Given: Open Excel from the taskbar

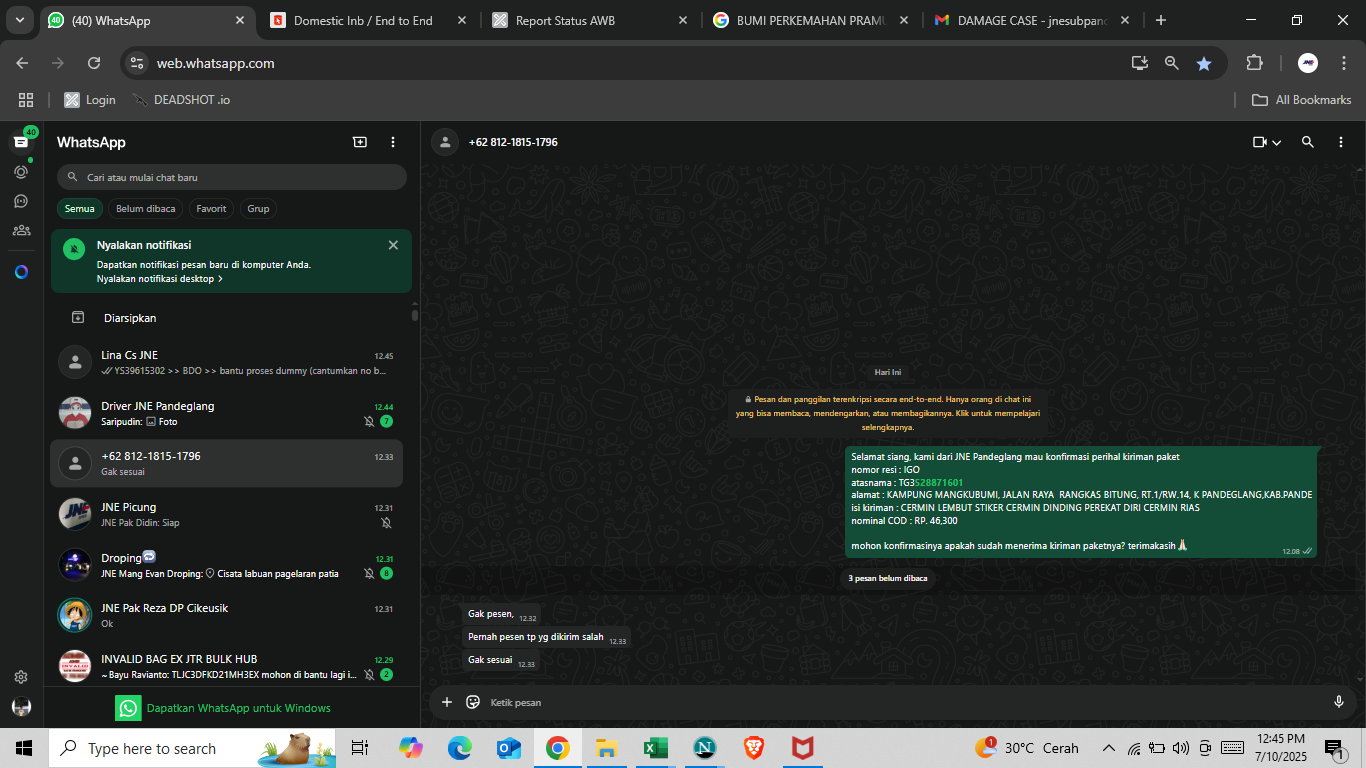Looking at the screenshot, I should [x=655, y=748].
